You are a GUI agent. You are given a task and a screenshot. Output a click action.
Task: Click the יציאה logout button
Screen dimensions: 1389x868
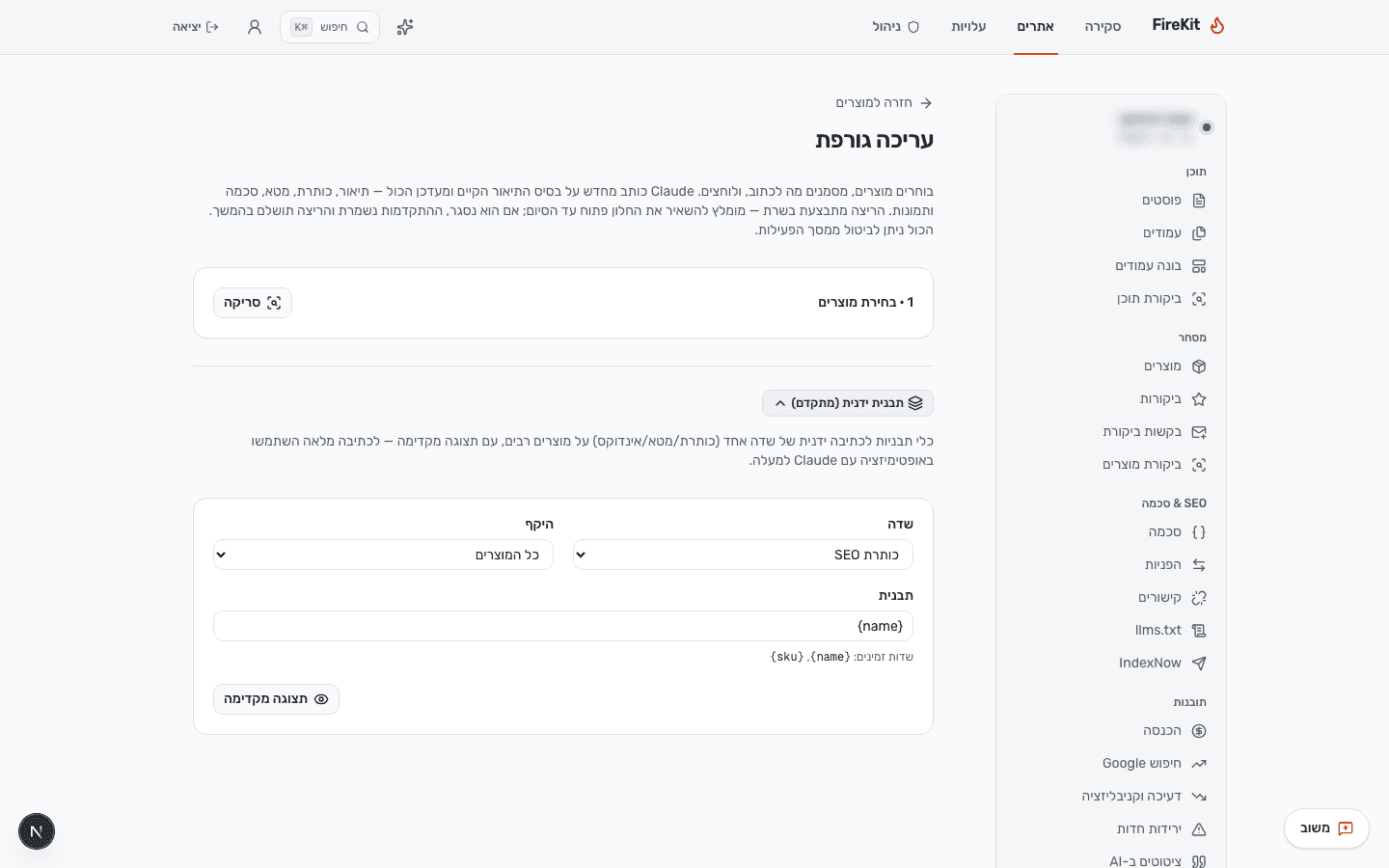point(196,27)
